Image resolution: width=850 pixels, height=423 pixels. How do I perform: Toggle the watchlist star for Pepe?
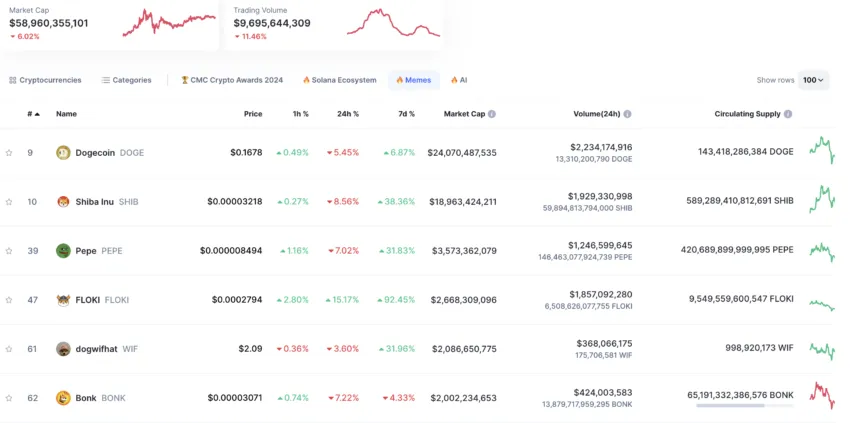(x=9, y=251)
